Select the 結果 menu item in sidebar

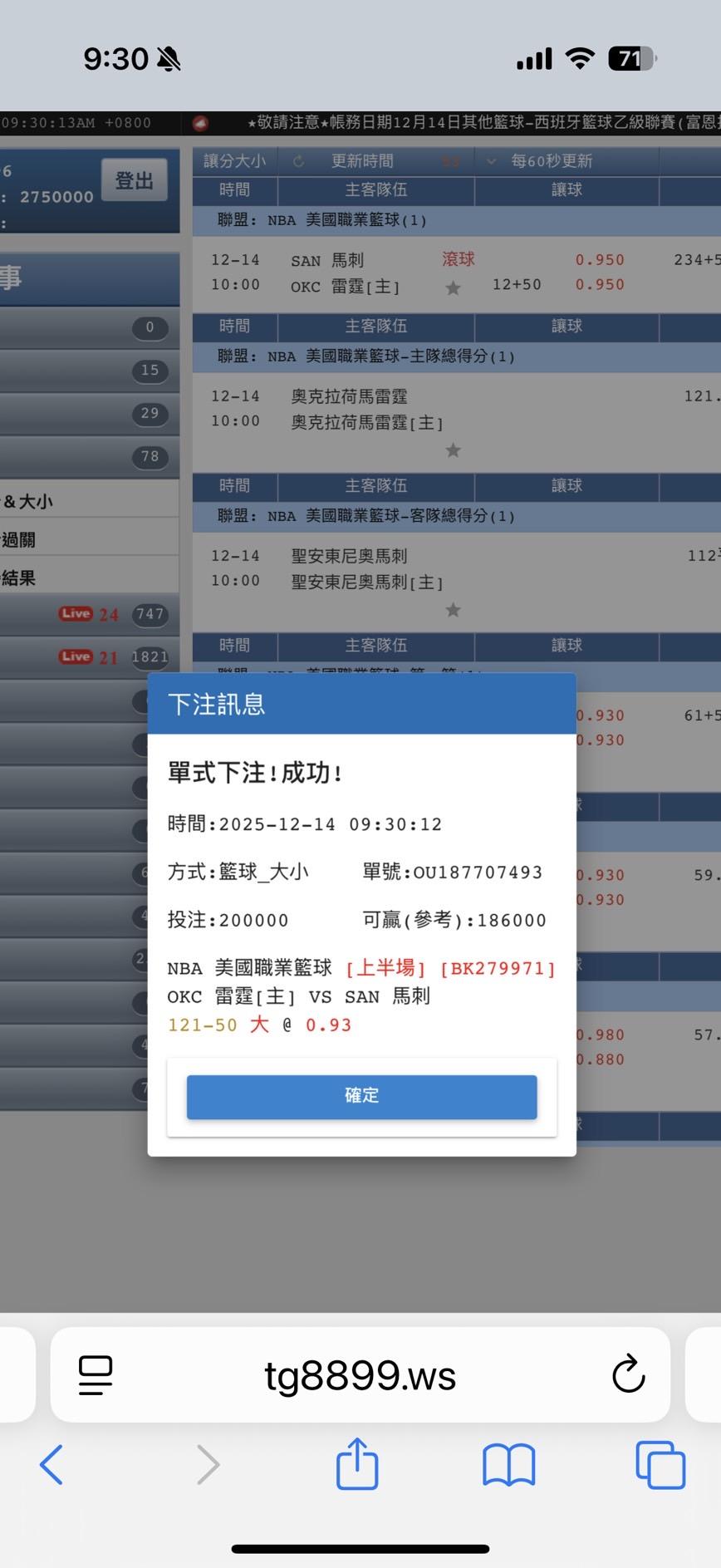tap(18, 578)
